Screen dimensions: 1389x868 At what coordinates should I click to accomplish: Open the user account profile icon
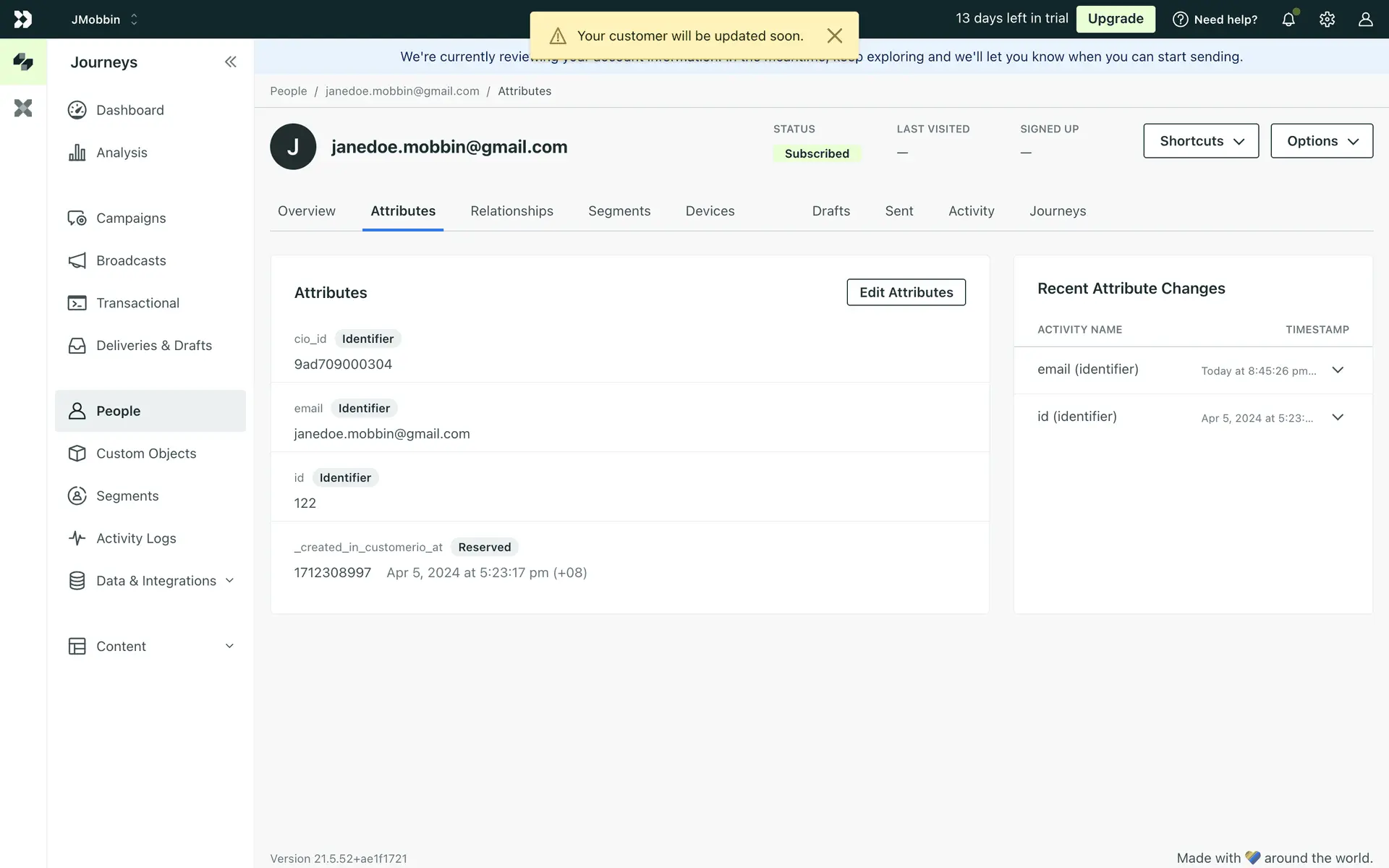(x=1365, y=20)
